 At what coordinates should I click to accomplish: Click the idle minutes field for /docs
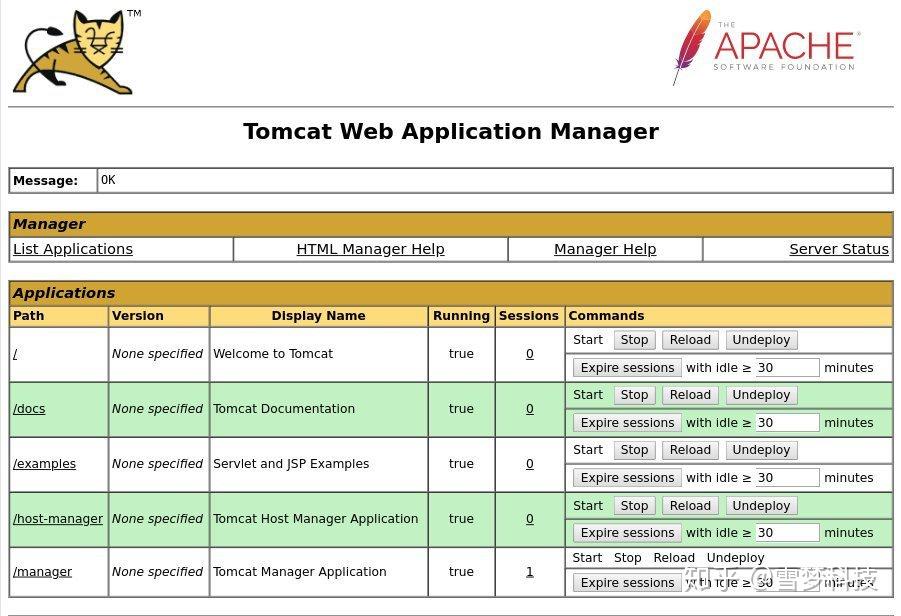tap(785, 422)
